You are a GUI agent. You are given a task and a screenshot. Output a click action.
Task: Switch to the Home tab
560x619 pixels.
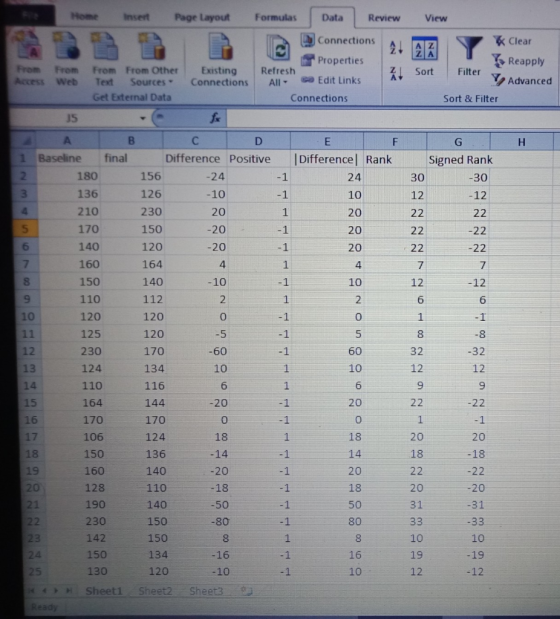click(x=84, y=17)
